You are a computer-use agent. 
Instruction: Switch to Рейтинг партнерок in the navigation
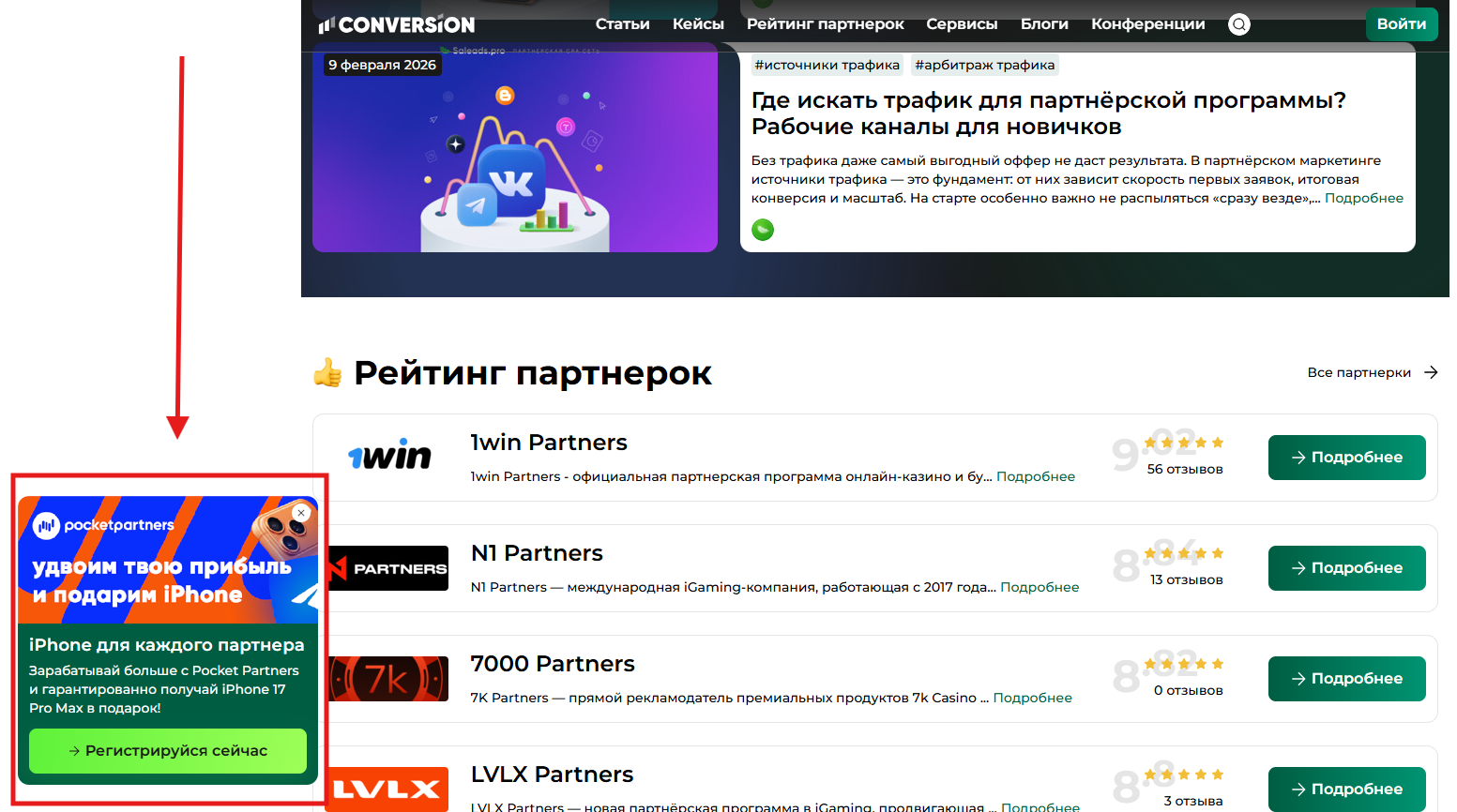(826, 23)
